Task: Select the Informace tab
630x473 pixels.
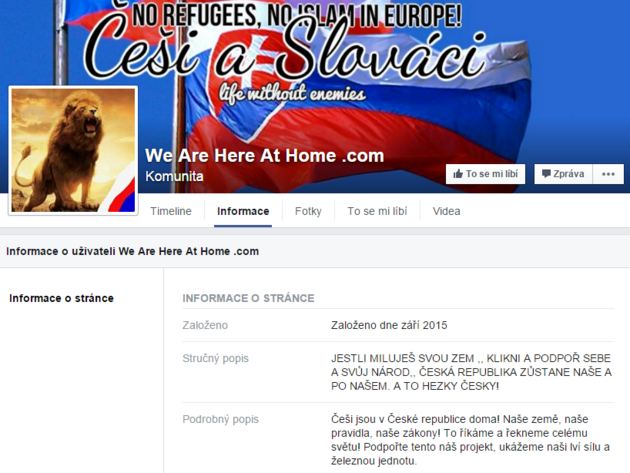Action: coord(243,211)
